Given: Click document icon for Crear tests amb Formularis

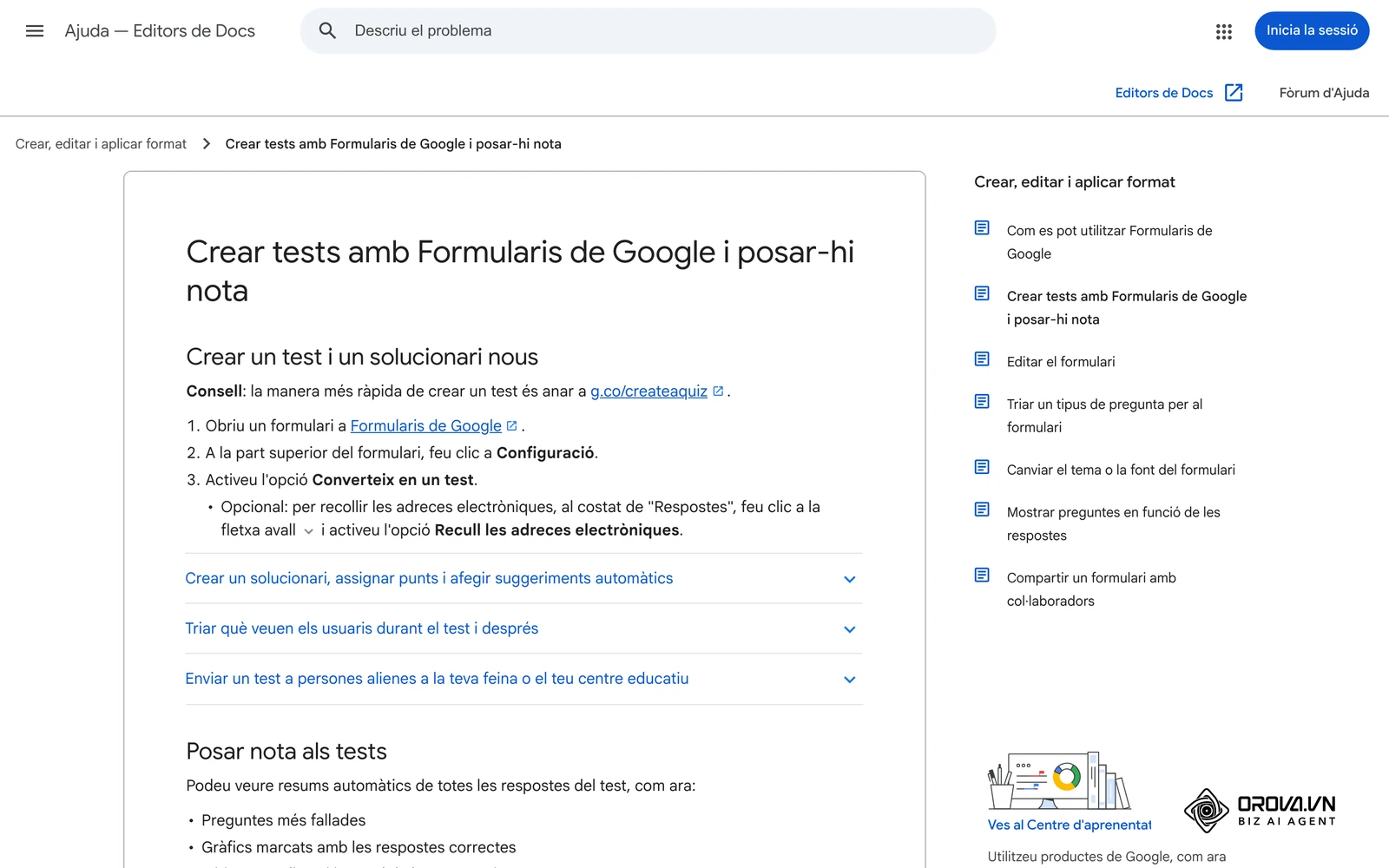Looking at the screenshot, I should click(982, 293).
